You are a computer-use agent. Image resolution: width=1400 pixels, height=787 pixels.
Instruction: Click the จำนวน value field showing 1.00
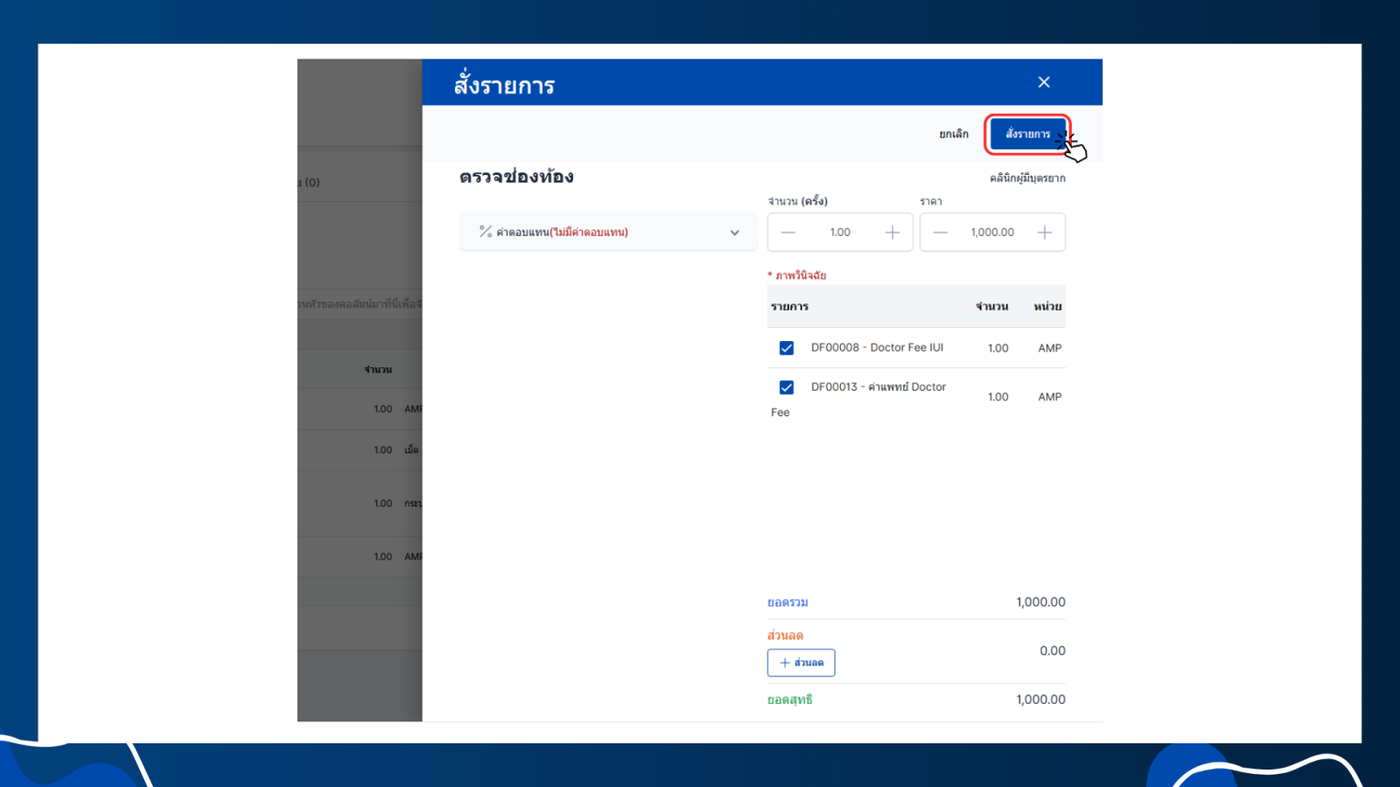840,232
